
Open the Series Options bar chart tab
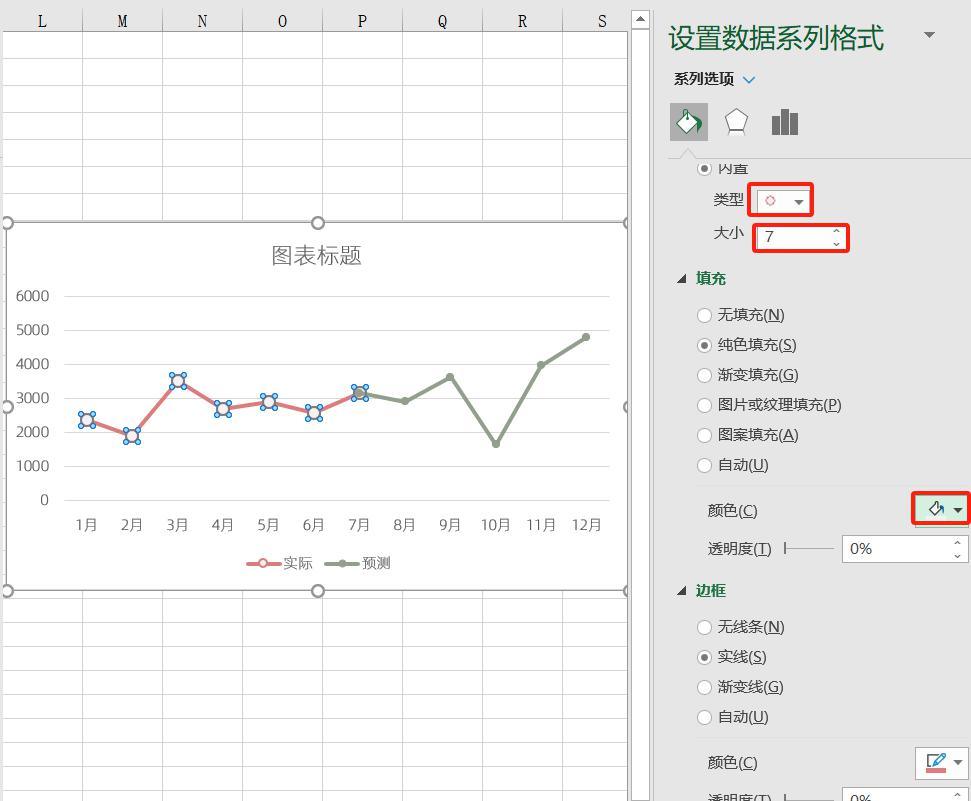785,122
